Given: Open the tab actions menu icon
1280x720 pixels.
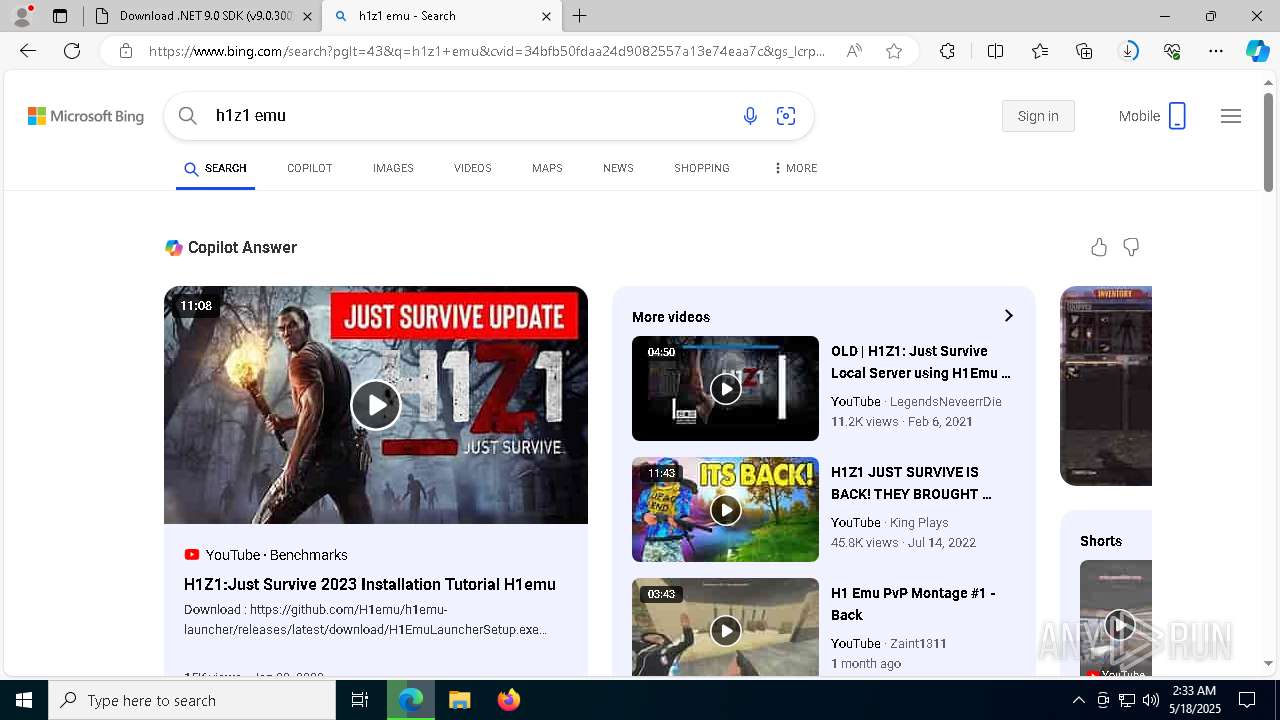Looking at the screenshot, I should click(60, 16).
